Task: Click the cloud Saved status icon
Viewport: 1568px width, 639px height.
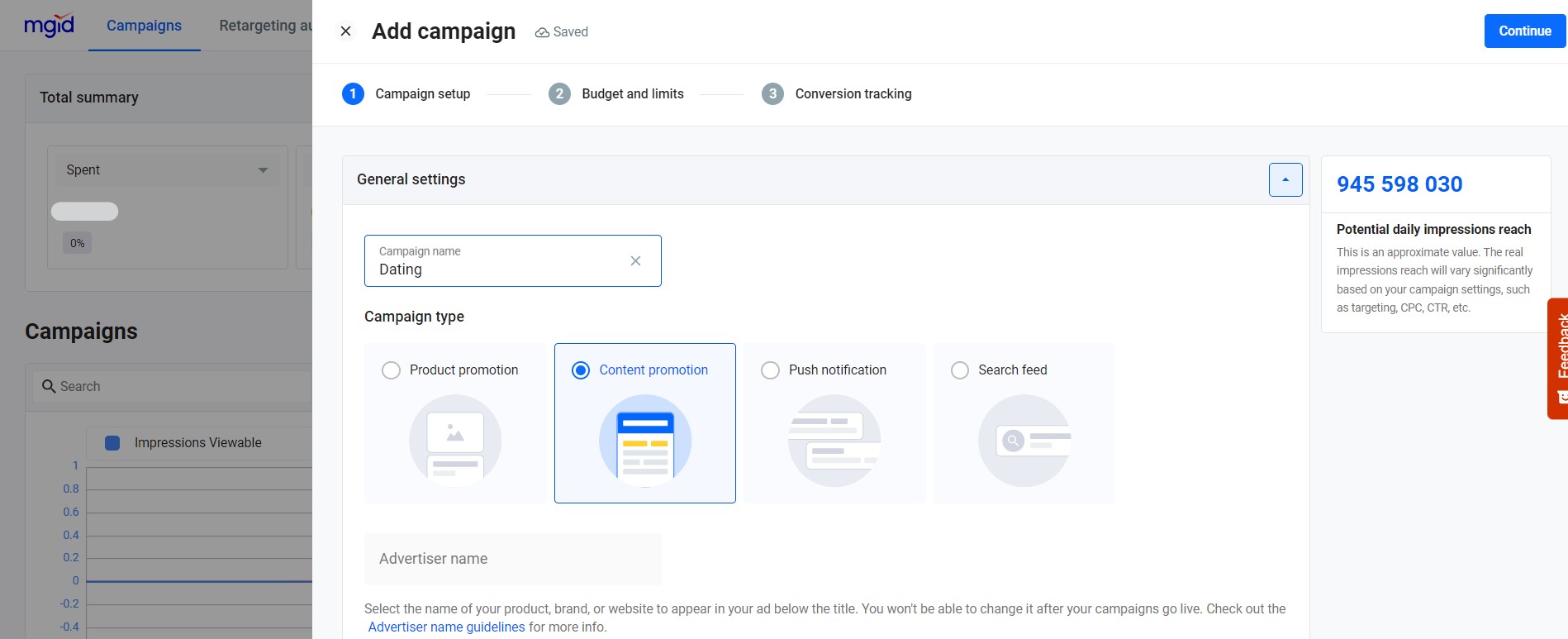Action: 542,32
